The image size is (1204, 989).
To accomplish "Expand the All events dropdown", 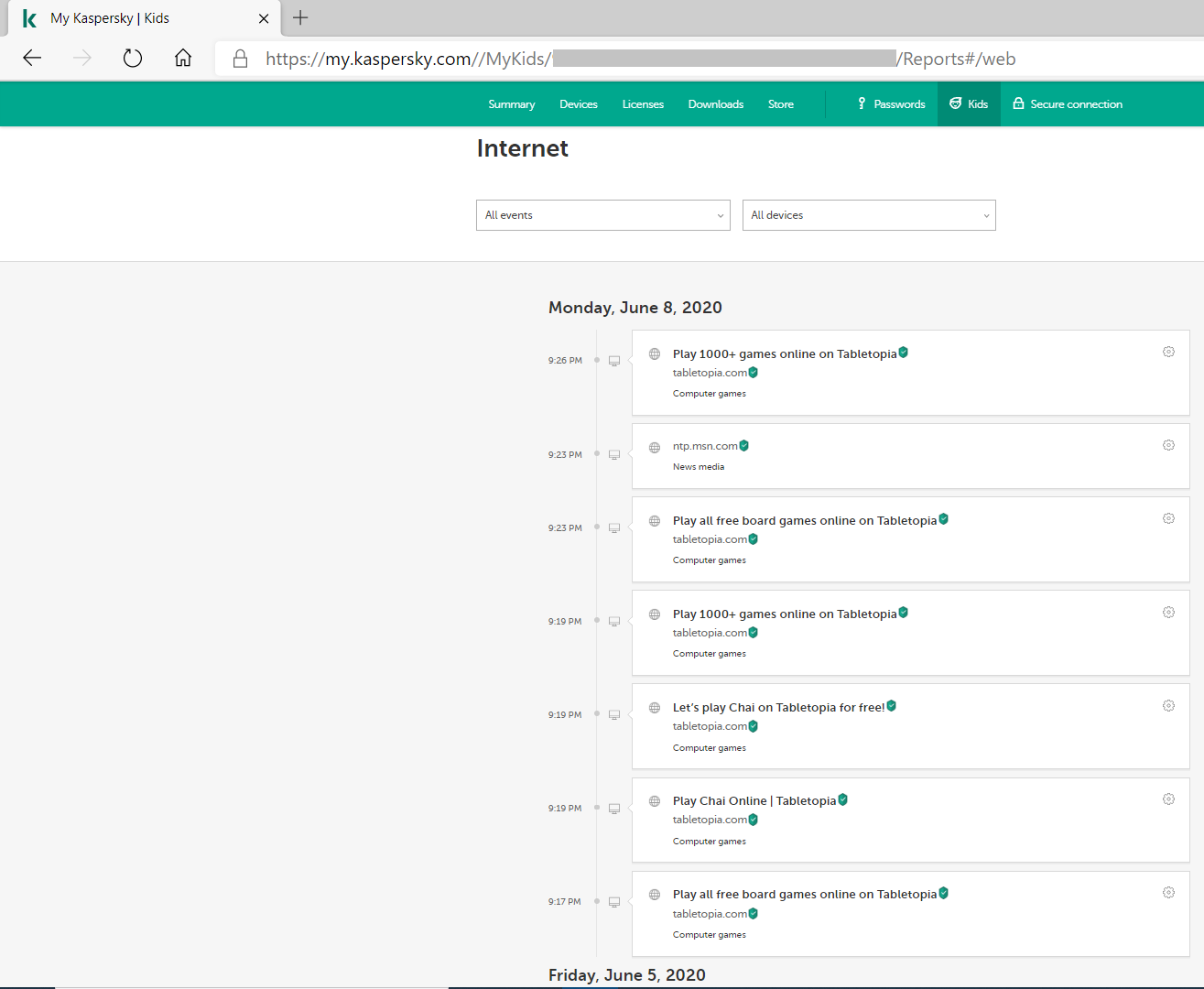I will click(603, 215).
